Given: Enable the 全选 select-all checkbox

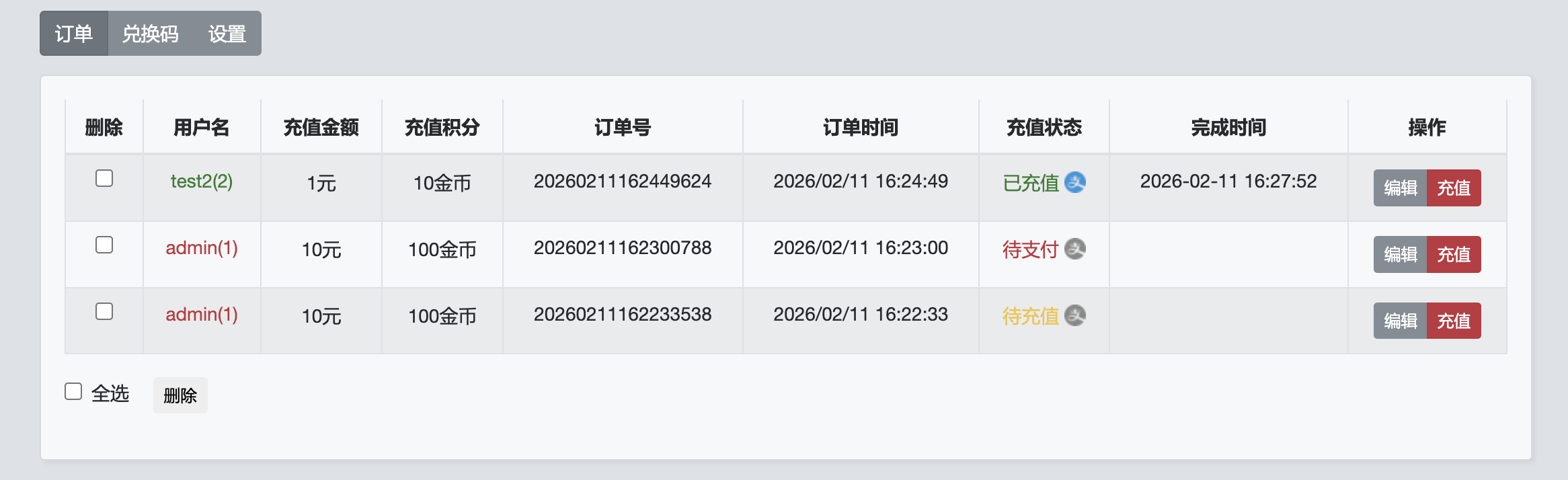Looking at the screenshot, I should 73,390.
